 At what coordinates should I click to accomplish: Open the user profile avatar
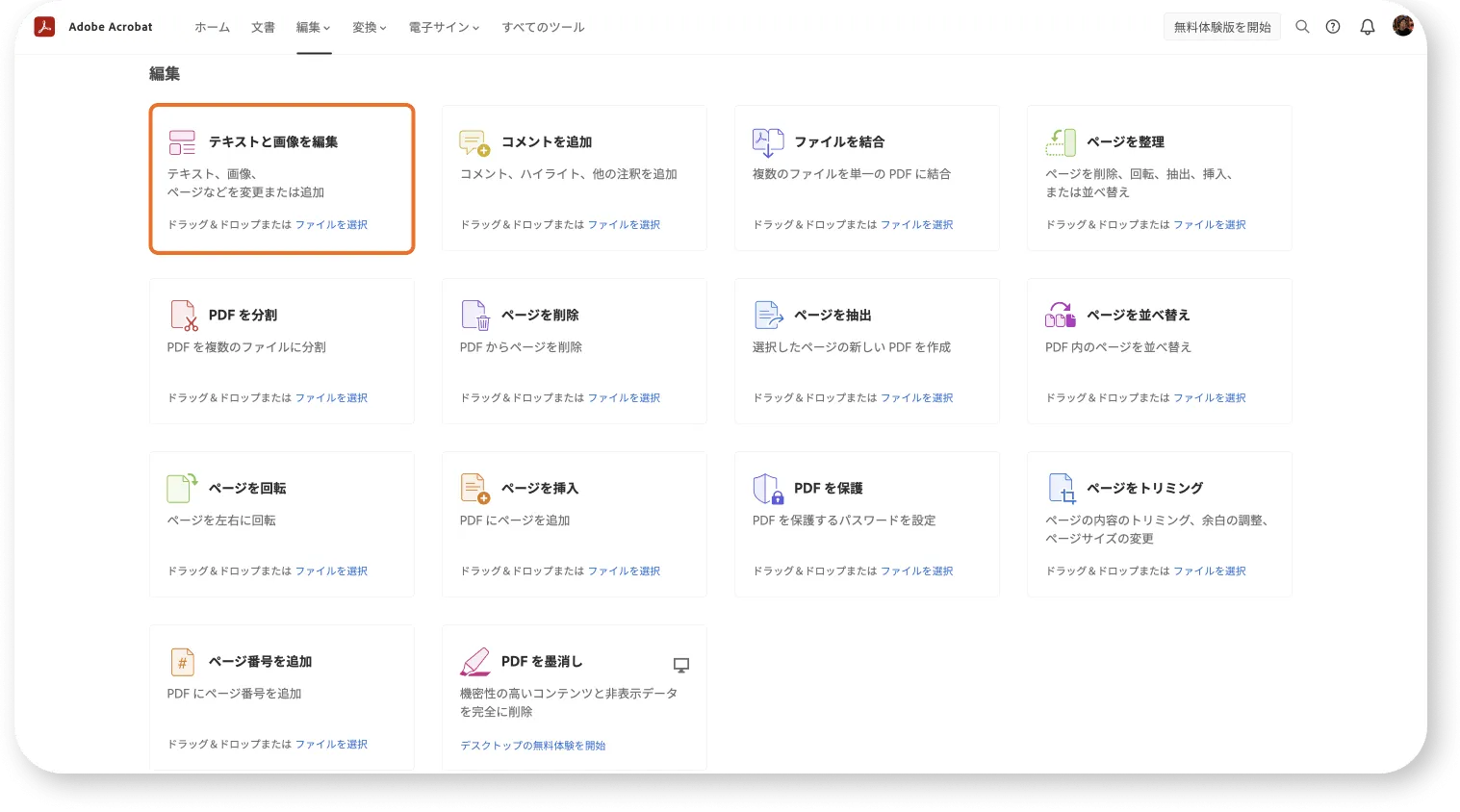(1403, 26)
